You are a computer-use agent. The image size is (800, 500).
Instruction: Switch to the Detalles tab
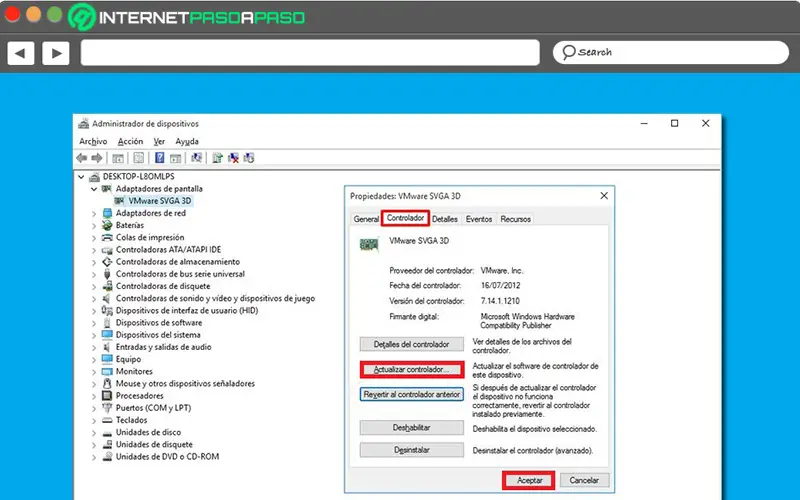[444, 219]
